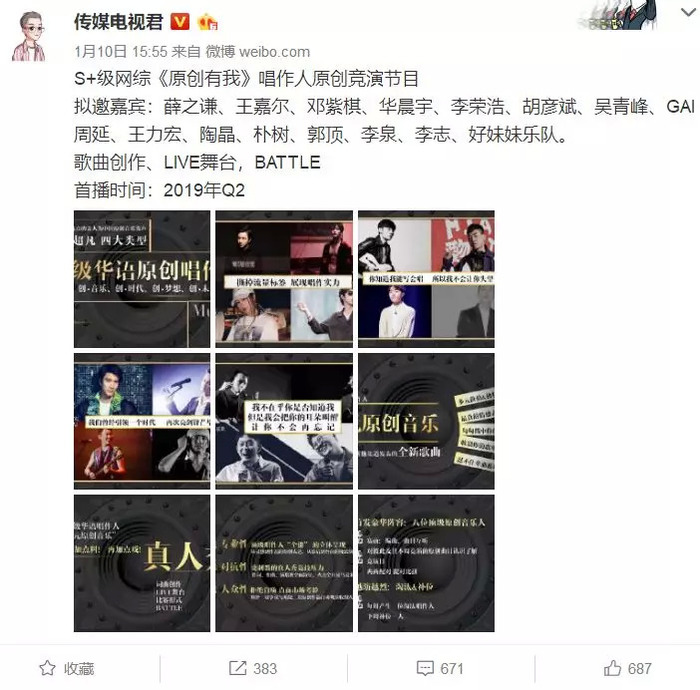This screenshot has height=690, width=700.
Task: Open center thumbnail with 我不在乎 quote
Action: pyautogui.click(x=284, y=421)
